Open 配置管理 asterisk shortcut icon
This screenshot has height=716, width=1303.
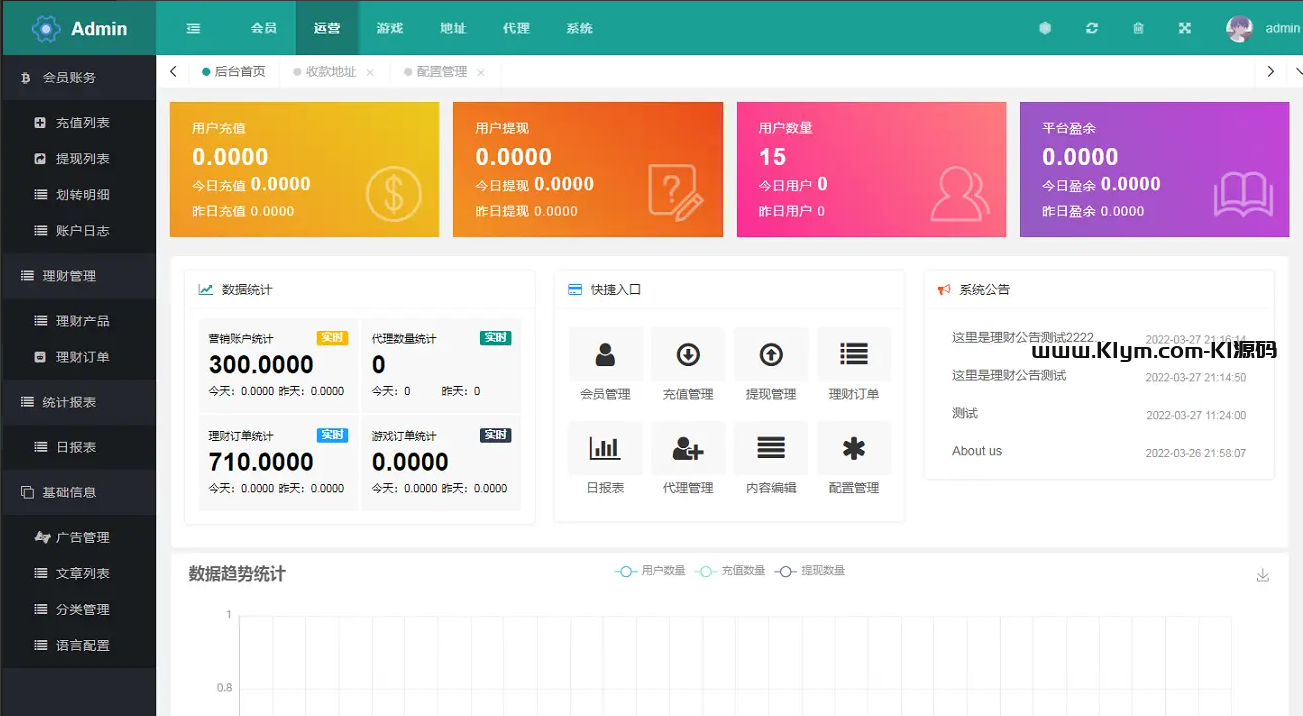click(853, 449)
